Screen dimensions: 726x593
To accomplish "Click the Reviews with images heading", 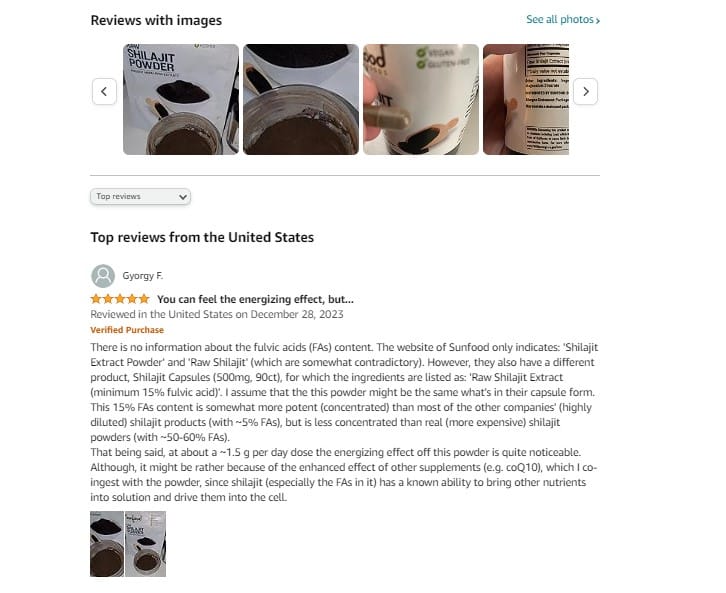I will click(x=156, y=20).
